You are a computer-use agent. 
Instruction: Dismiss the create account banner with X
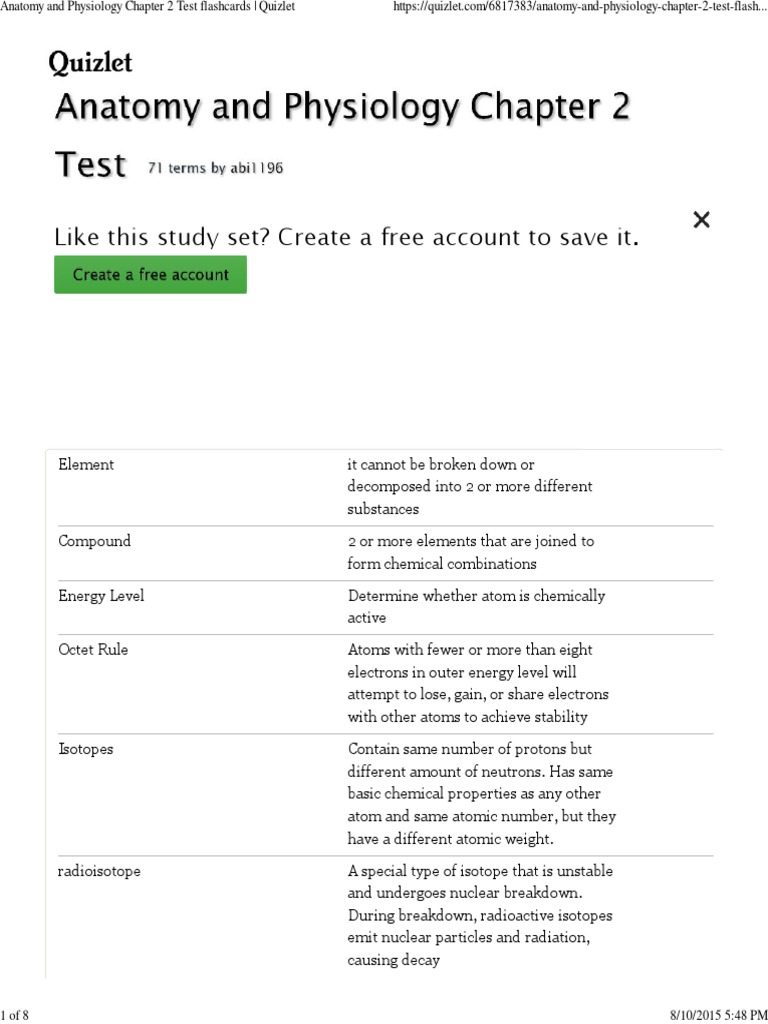coord(701,220)
